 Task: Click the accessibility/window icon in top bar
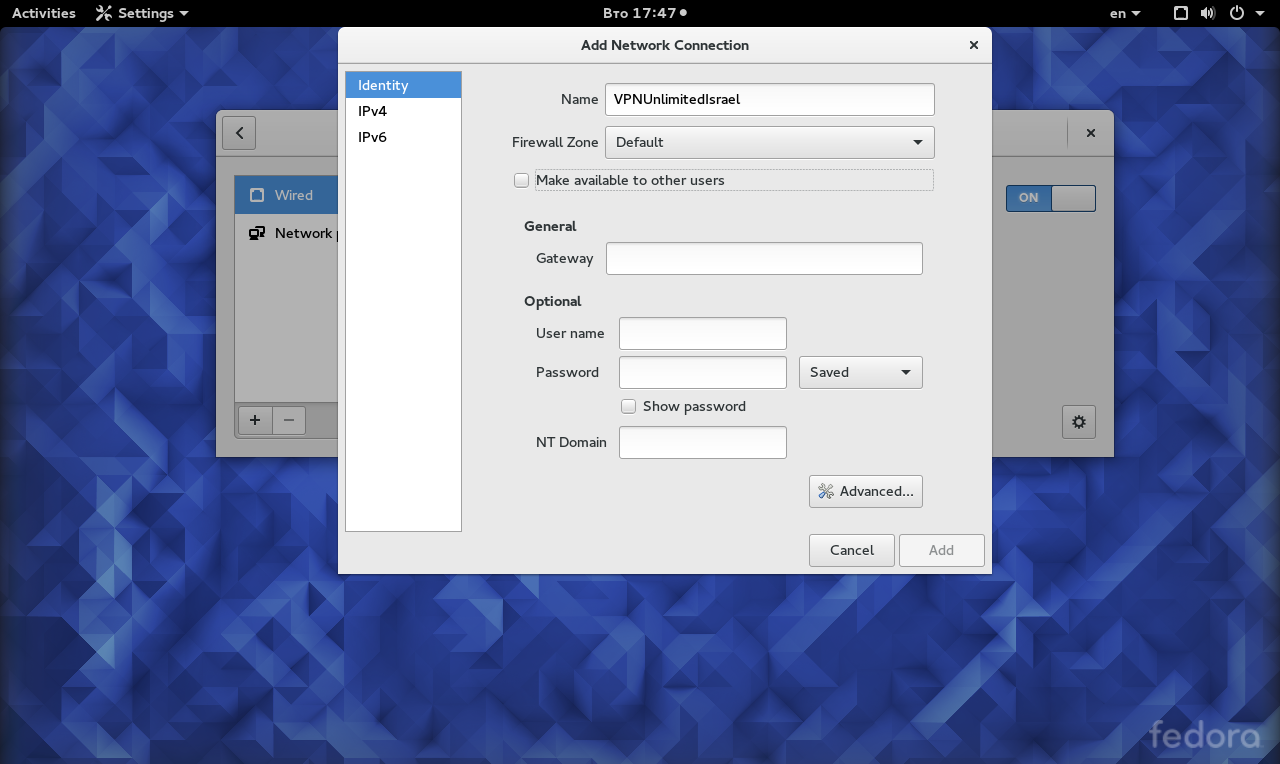pyautogui.click(x=1181, y=13)
